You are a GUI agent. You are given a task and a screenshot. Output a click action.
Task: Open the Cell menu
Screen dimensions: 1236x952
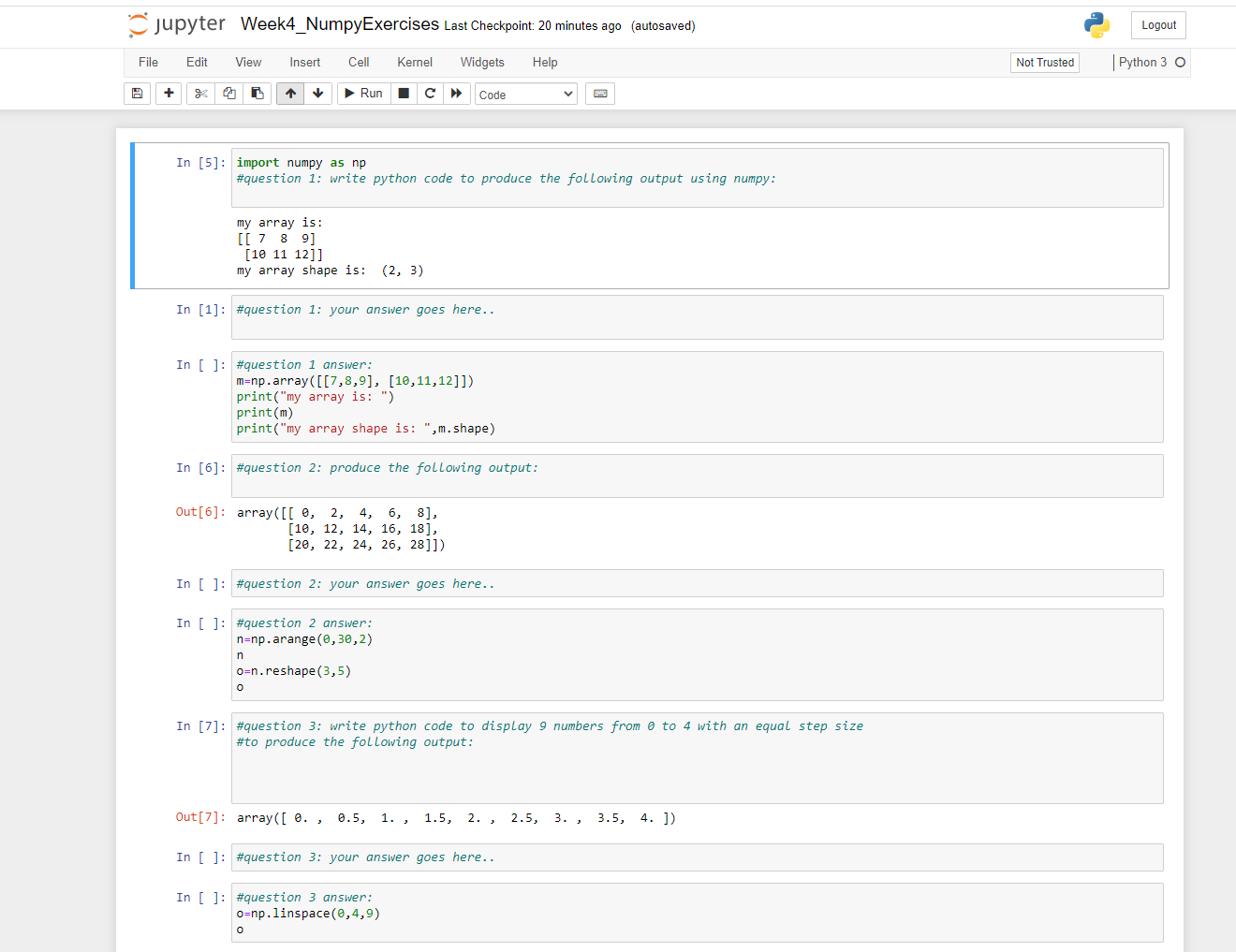click(359, 63)
